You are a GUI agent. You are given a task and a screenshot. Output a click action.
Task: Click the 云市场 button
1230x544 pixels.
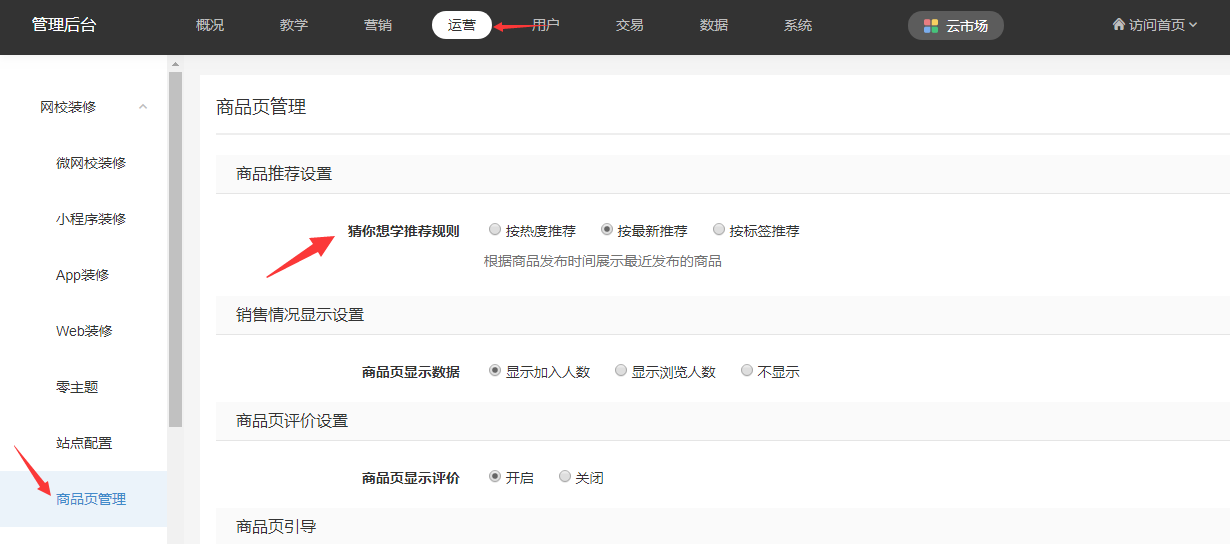(956, 26)
